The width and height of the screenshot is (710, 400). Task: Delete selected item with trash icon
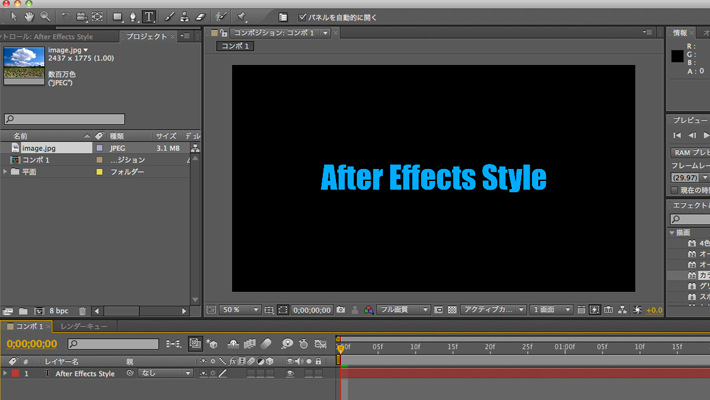(82, 311)
